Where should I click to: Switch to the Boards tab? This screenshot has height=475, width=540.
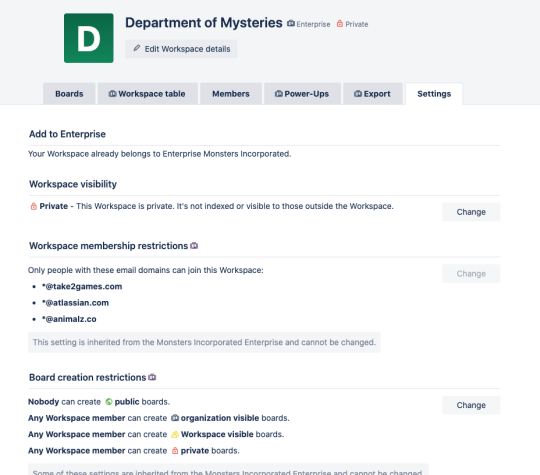tap(69, 94)
